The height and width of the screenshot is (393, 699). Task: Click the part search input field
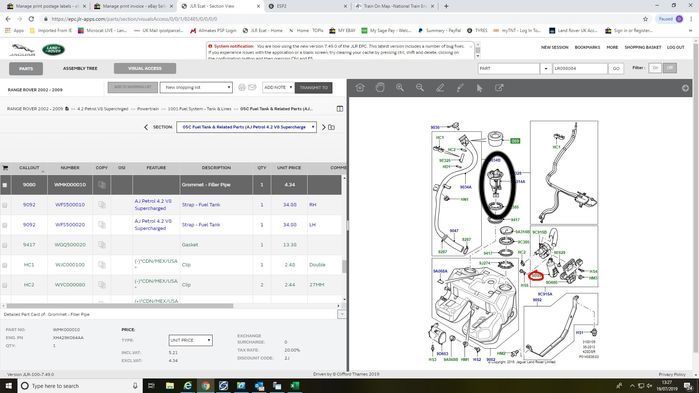pyautogui.click(x=580, y=69)
